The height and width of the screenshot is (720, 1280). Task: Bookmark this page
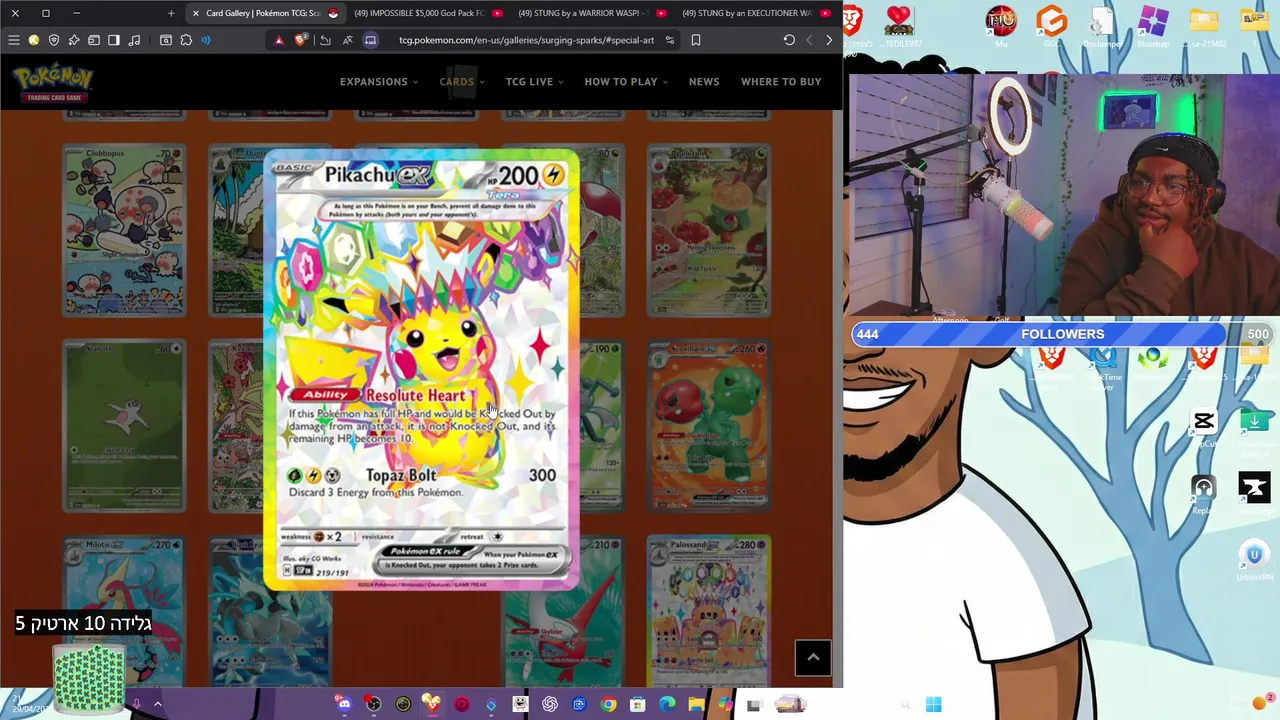coord(696,40)
